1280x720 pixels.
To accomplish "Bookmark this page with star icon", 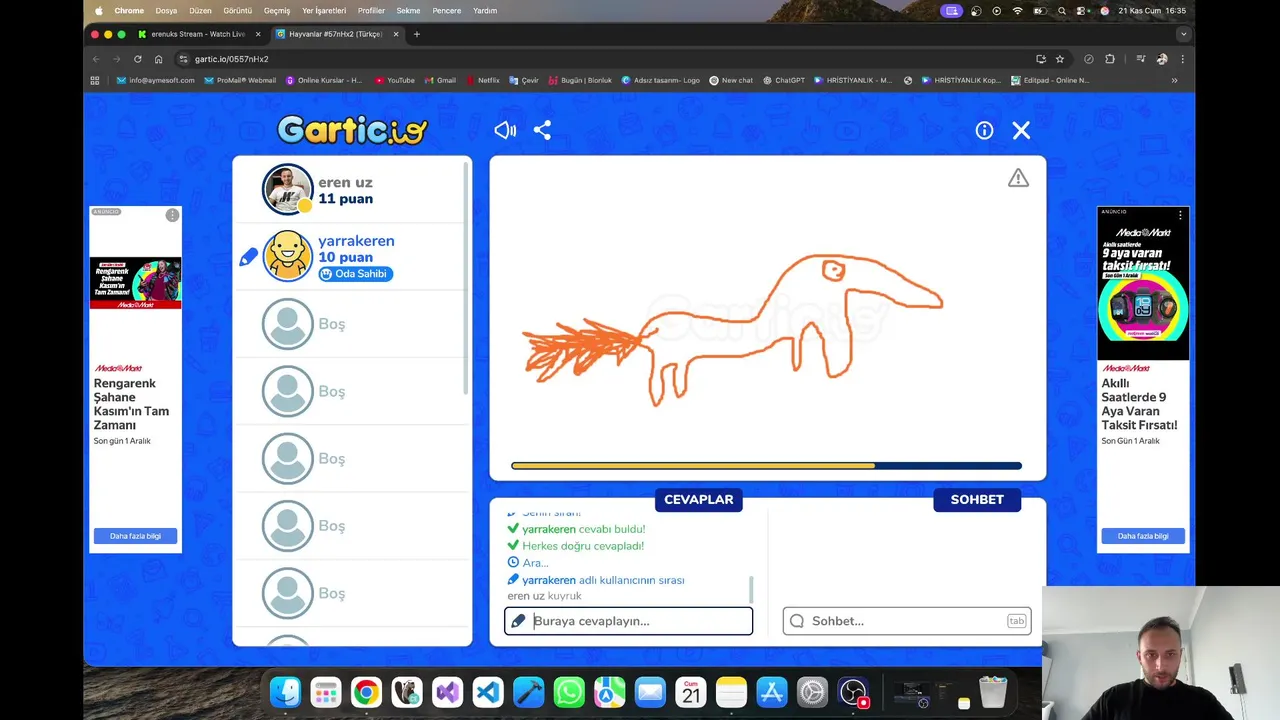I will click(1060, 59).
